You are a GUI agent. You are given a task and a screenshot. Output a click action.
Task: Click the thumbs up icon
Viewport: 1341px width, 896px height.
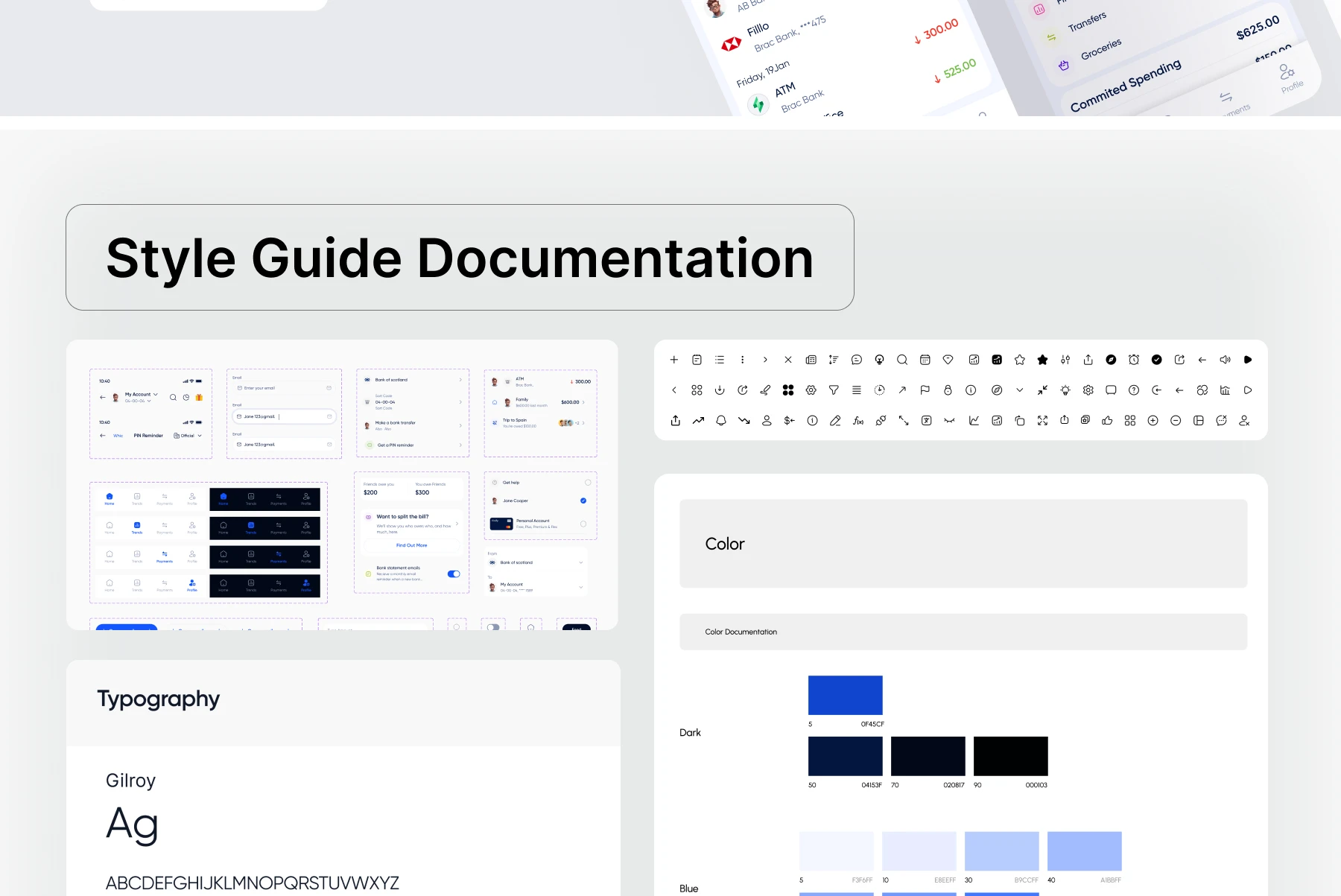(1108, 421)
